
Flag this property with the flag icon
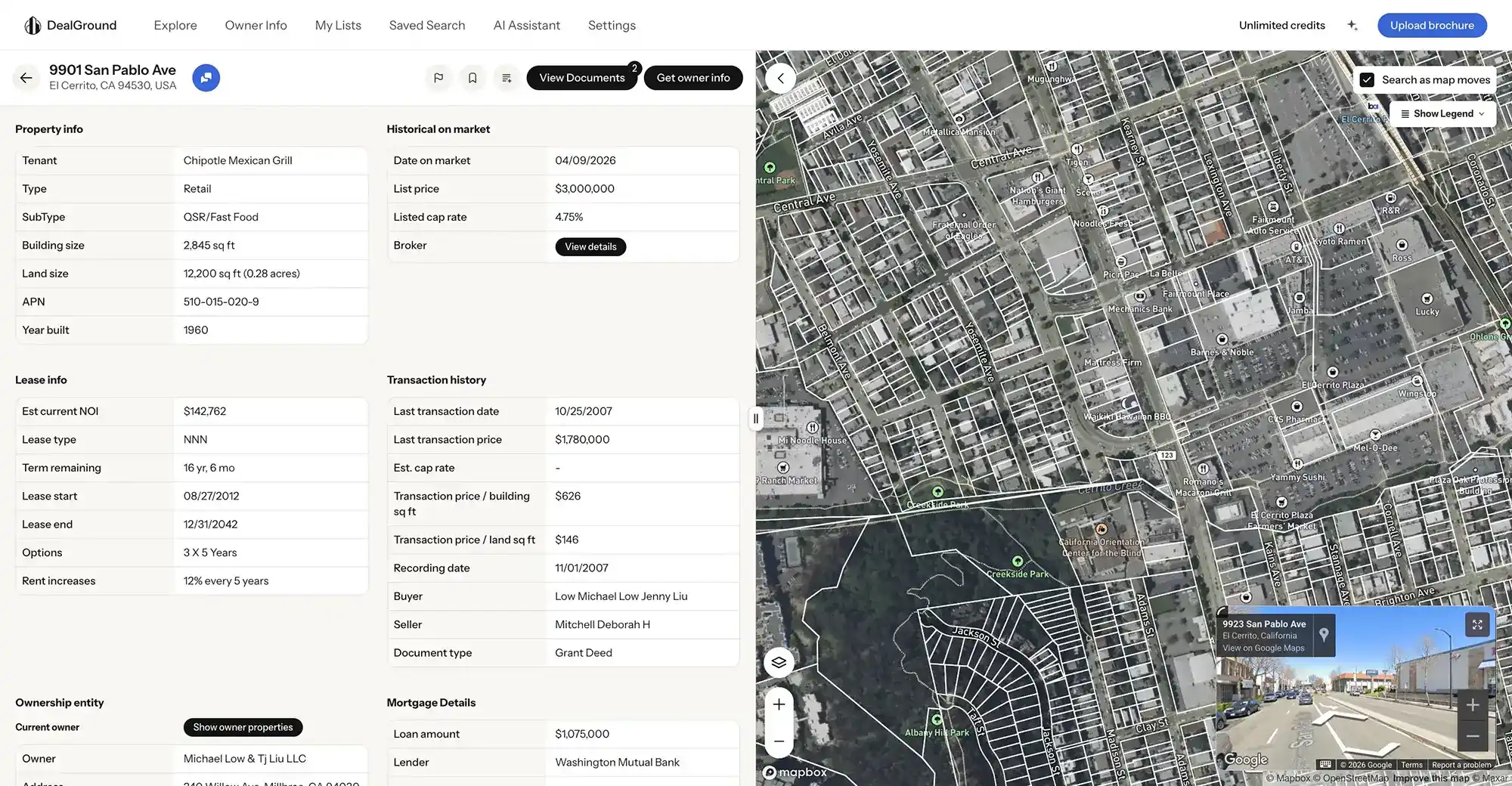[x=438, y=78]
